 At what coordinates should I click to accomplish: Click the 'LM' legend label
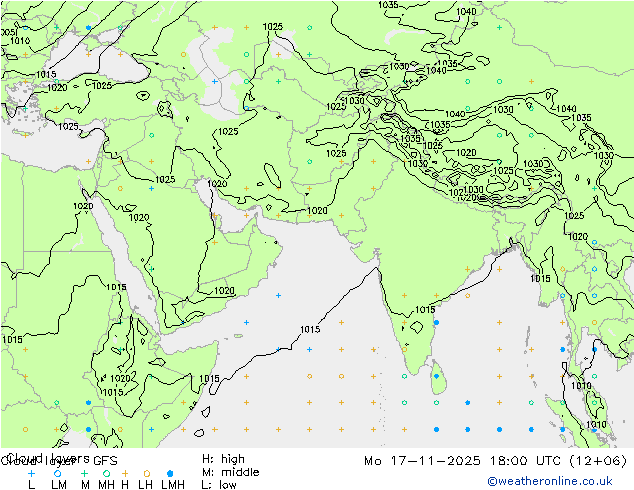pos(59,484)
